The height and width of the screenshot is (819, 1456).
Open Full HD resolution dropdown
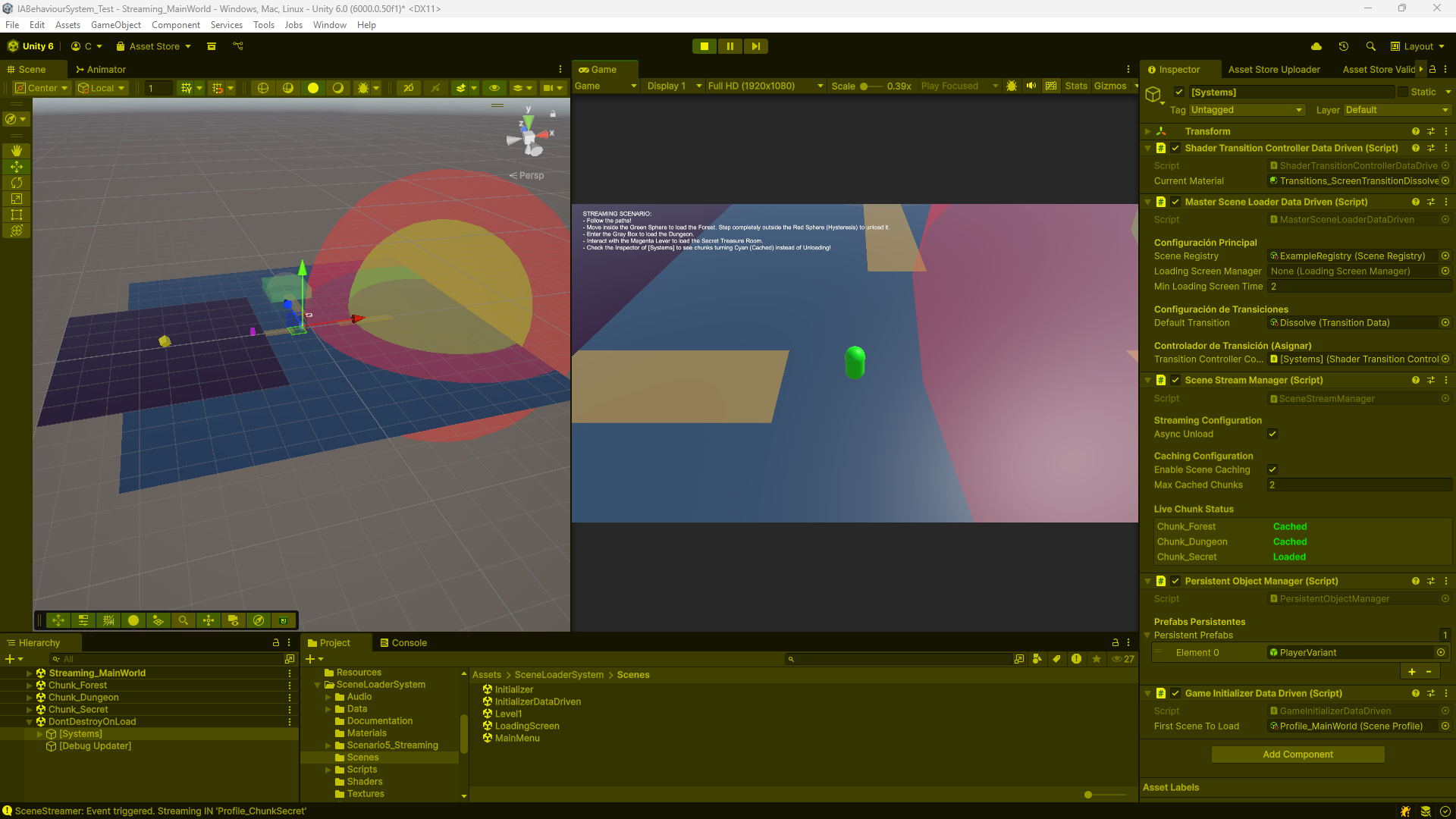[x=766, y=86]
